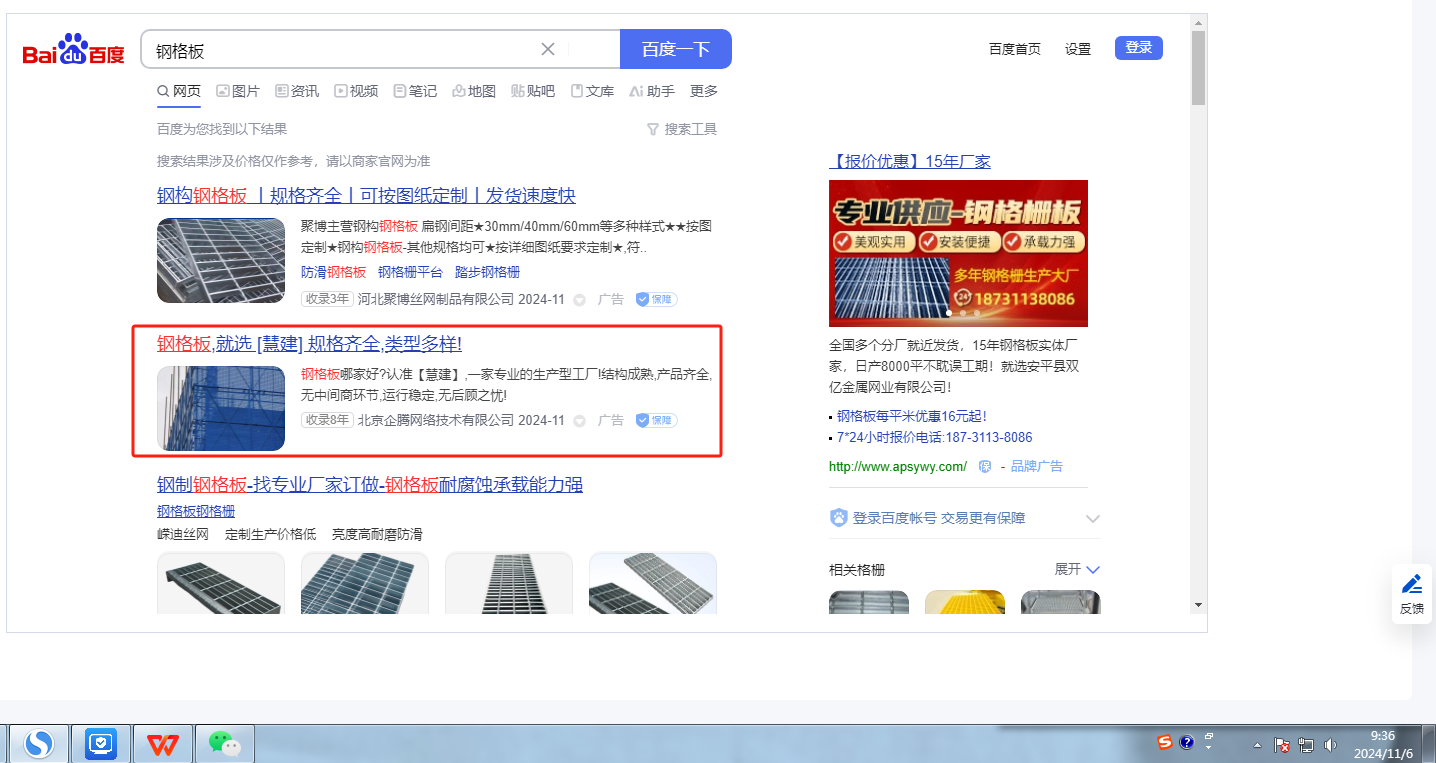Go to the 文库 tab
Screen dimensions: 1436x763
pos(592,91)
